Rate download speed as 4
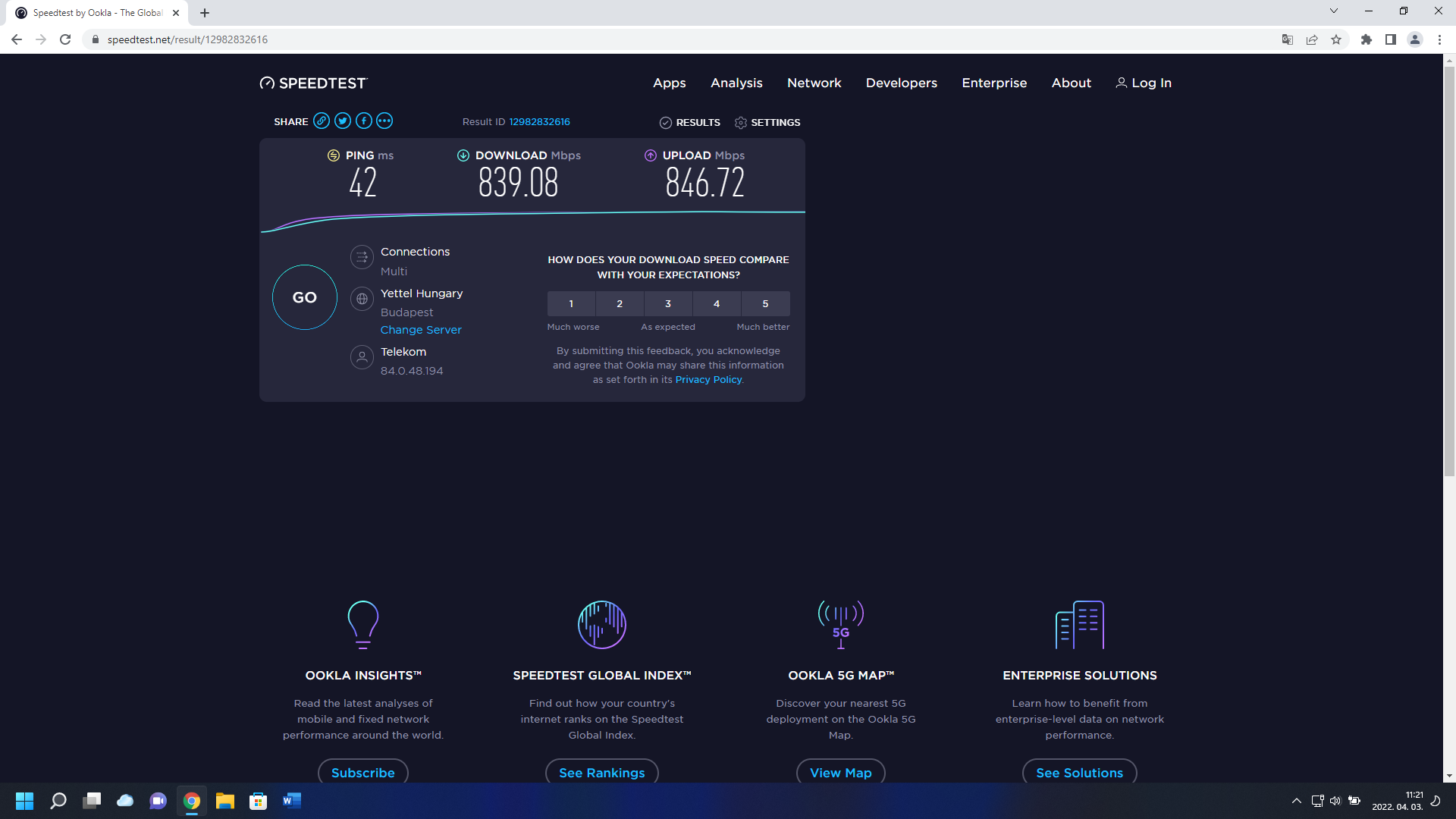1456x819 pixels. pyautogui.click(x=717, y=303)
